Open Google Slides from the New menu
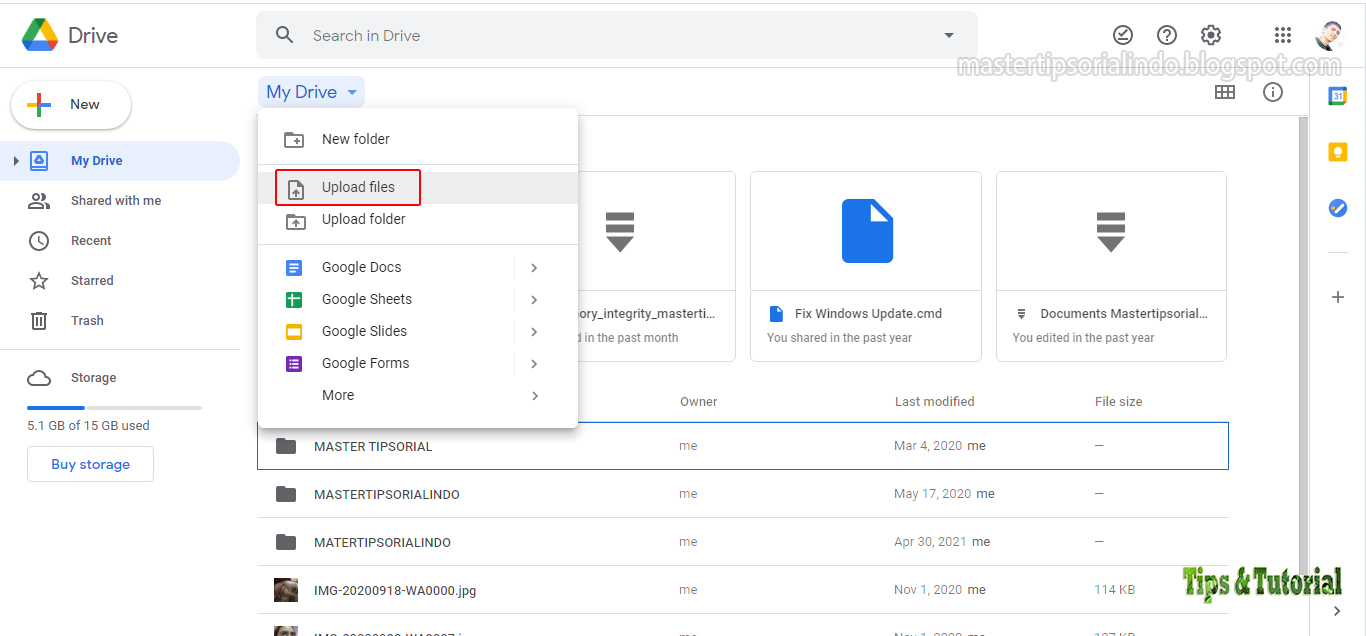Viewport: 1366px width, 636px height. pyautogui.click(x=364, y=331)
